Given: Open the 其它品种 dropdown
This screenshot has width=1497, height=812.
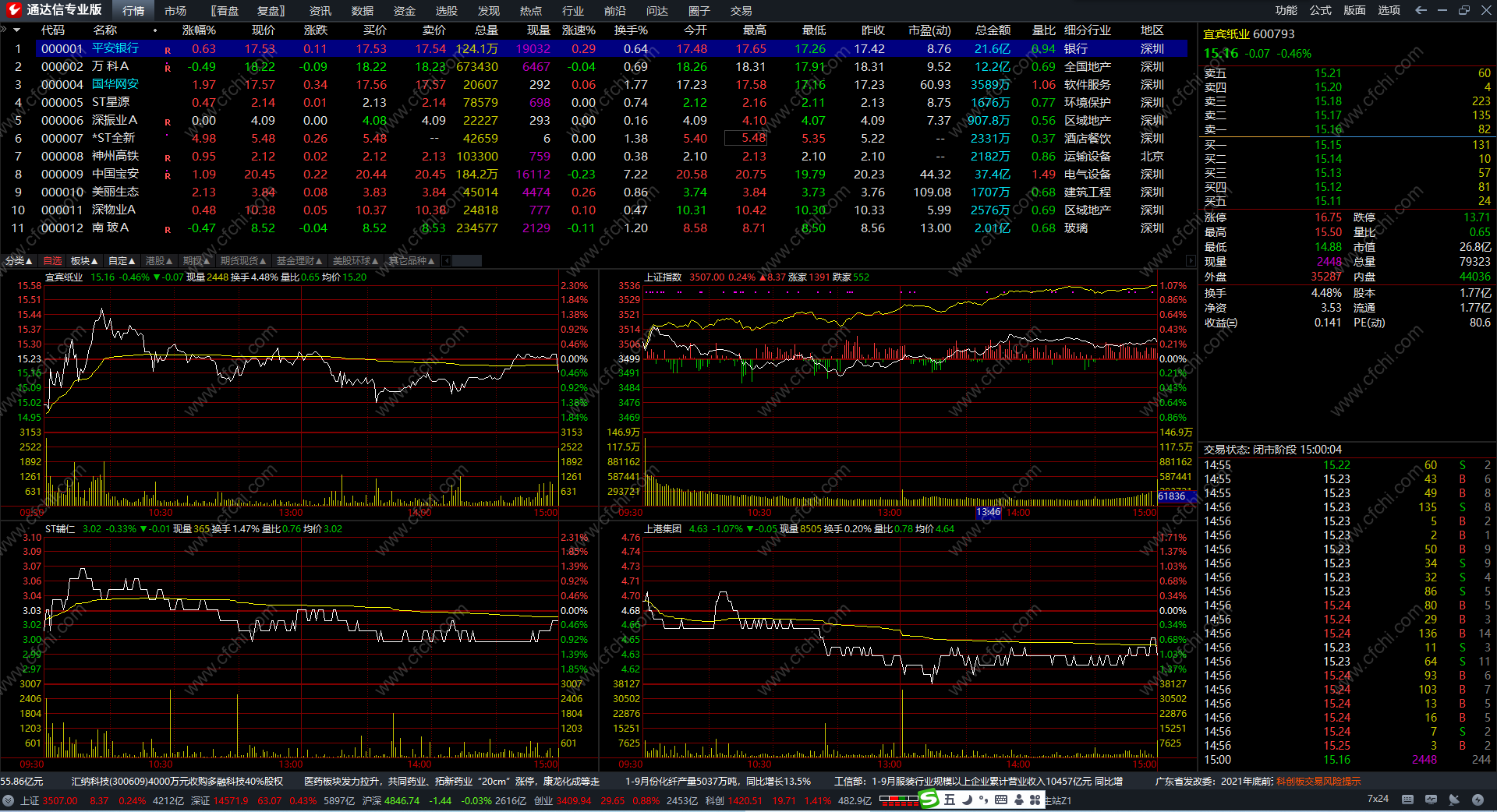Looking at the screenshot, I should click(x=412, y=260).
